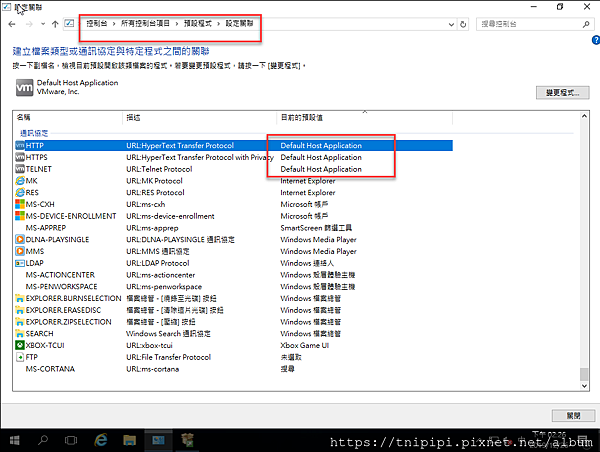This screenshot has height=452, width=600.
Task: Click 'Internet Explorer' value in MK row
Action: (308, 181)
